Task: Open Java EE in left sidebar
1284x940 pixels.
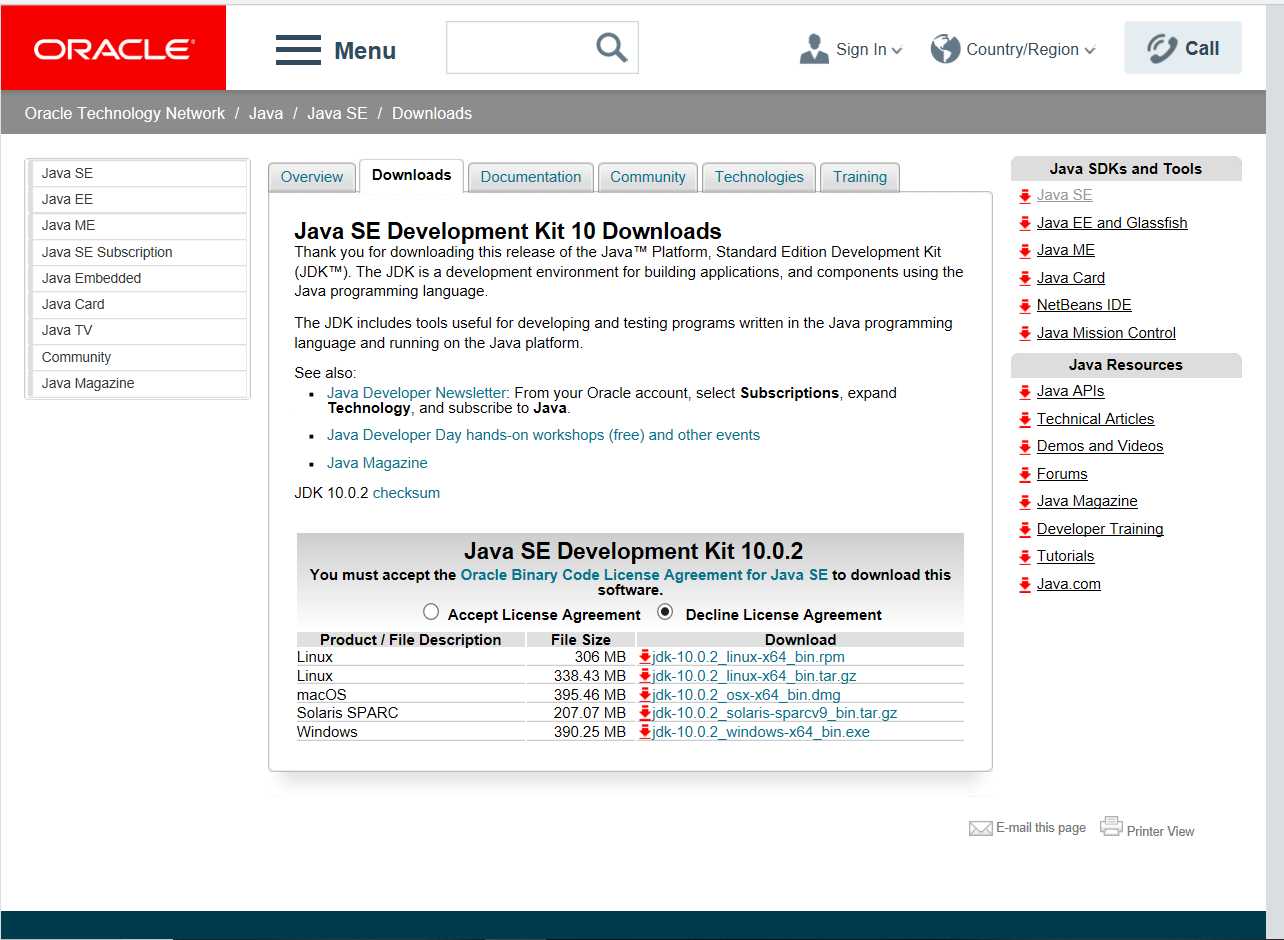Action: click(x=139, y=199)
